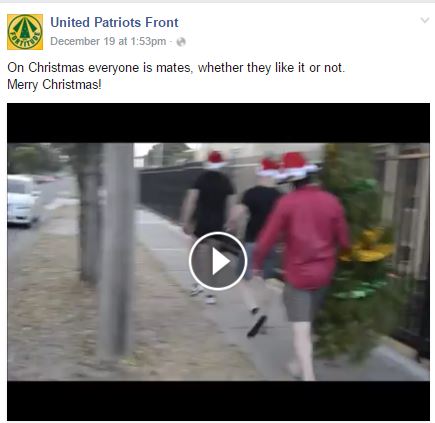
Task: Click the post text about Christmas mates
Action: 176,68
